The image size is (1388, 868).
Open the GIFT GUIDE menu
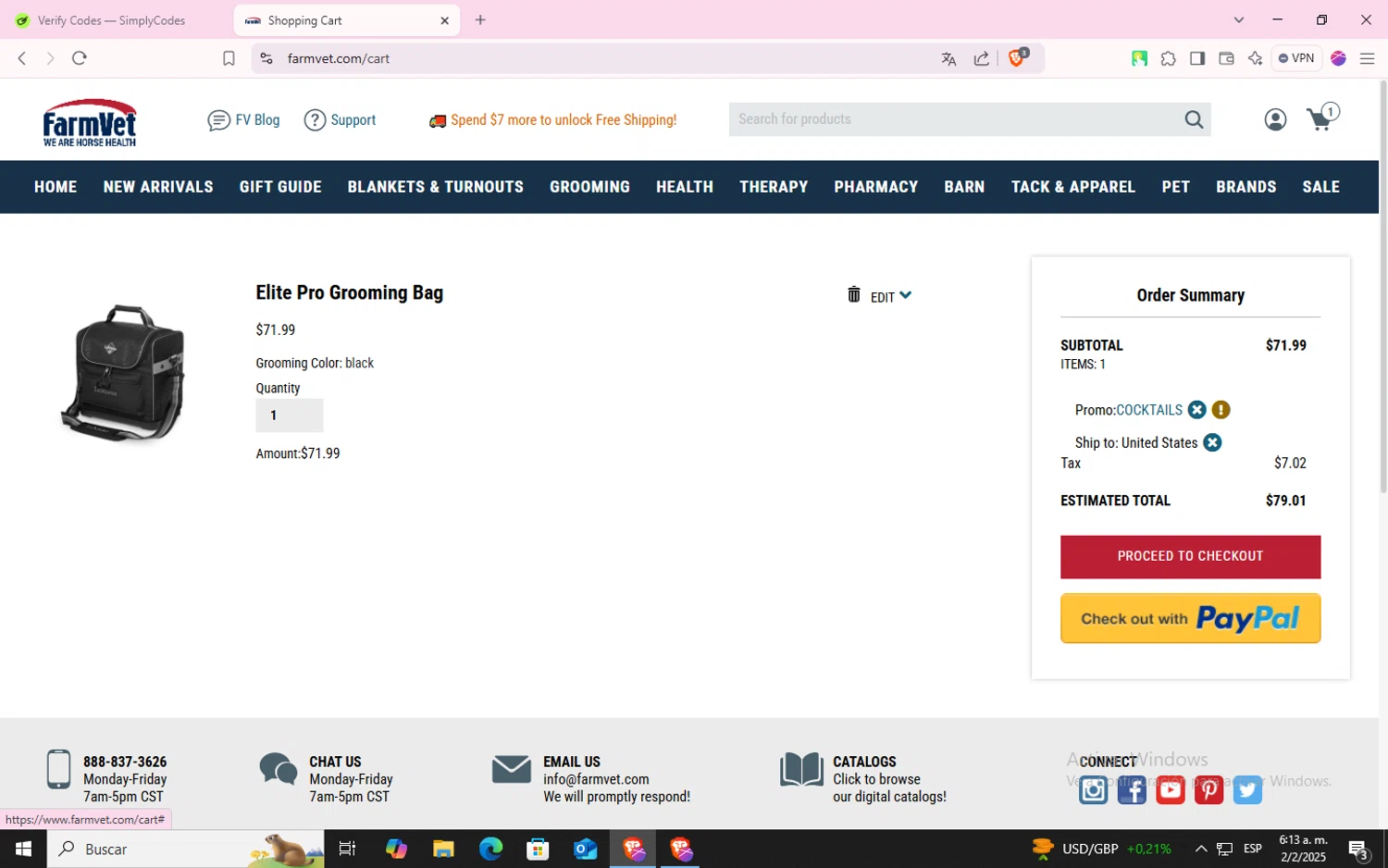pos(280,187)
